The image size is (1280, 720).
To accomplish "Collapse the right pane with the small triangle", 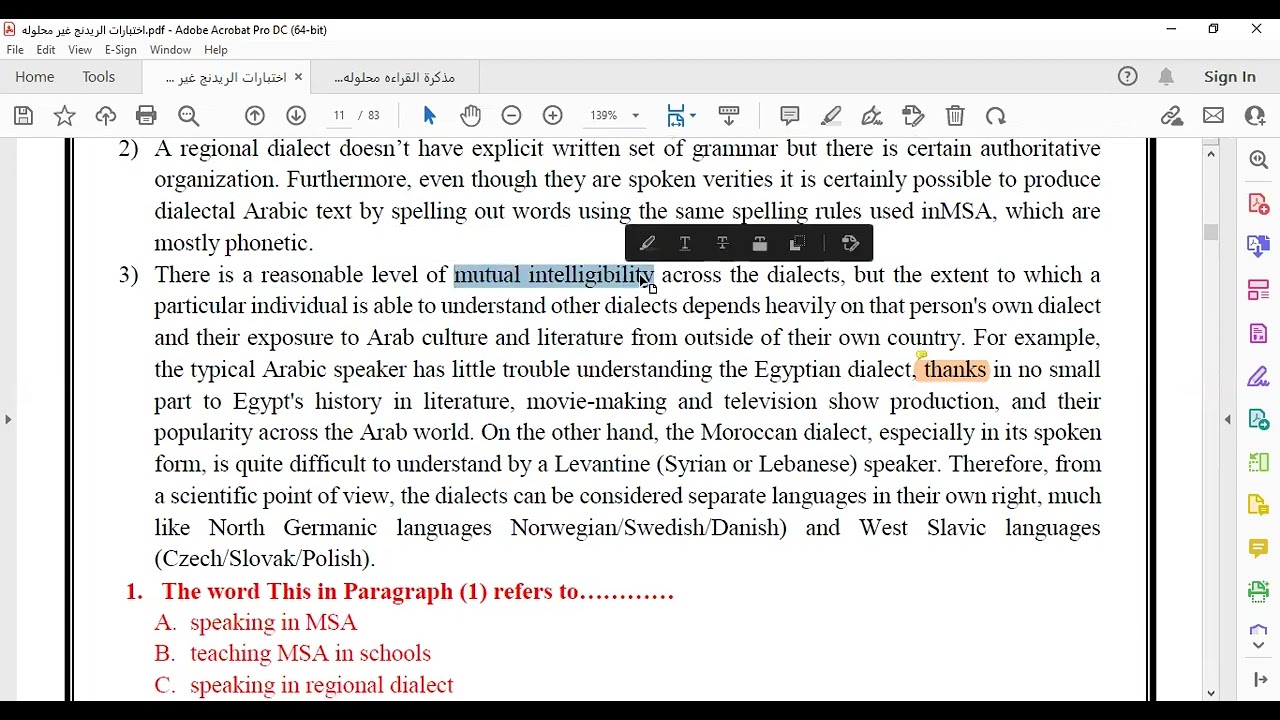I will (x=1228, y=420).
